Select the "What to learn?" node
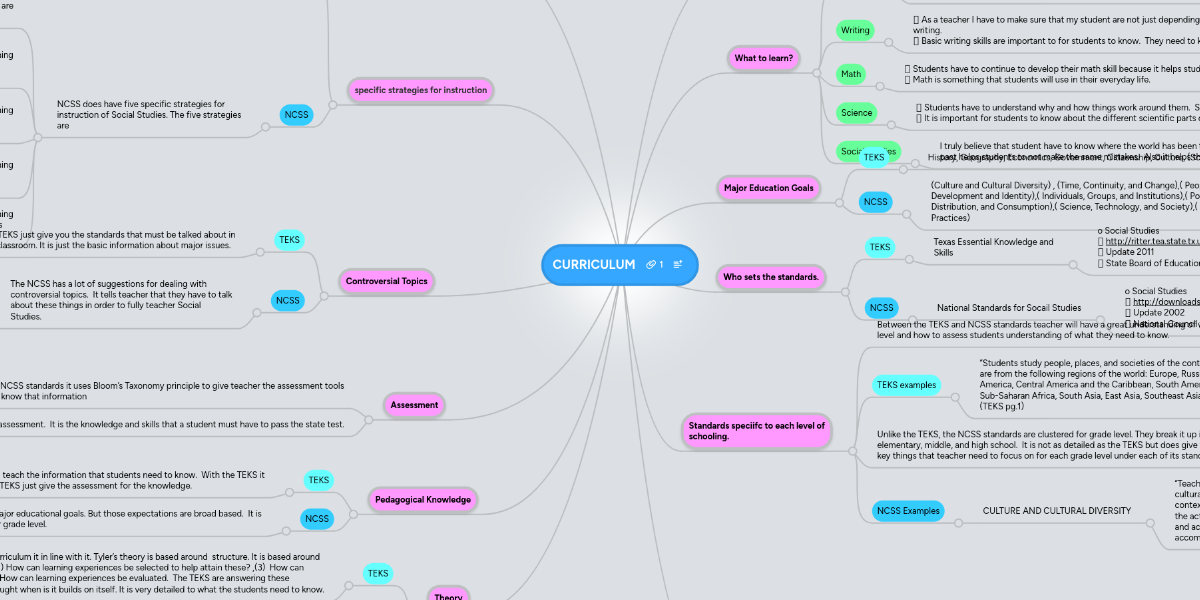 [x=763, y=58]
